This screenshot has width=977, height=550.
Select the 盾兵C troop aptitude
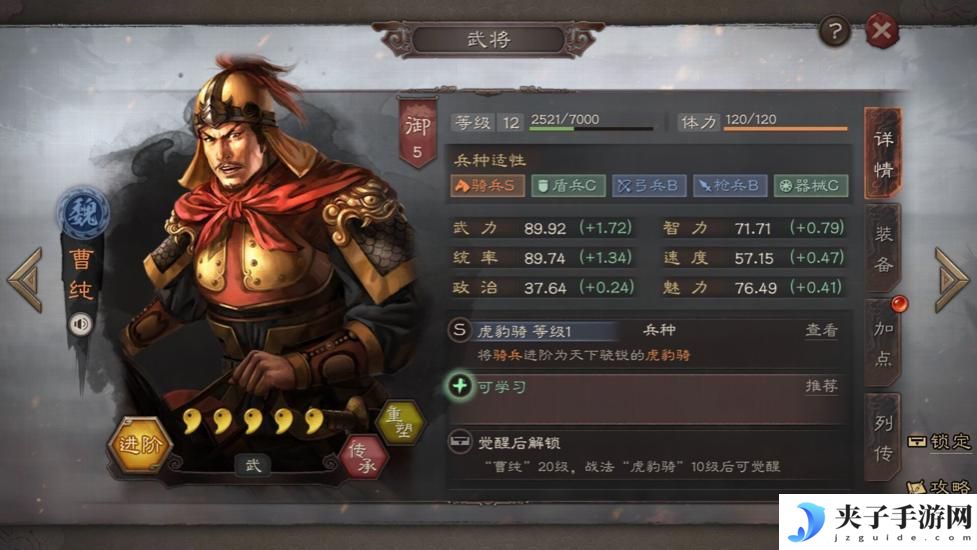(x=568, y=186)
